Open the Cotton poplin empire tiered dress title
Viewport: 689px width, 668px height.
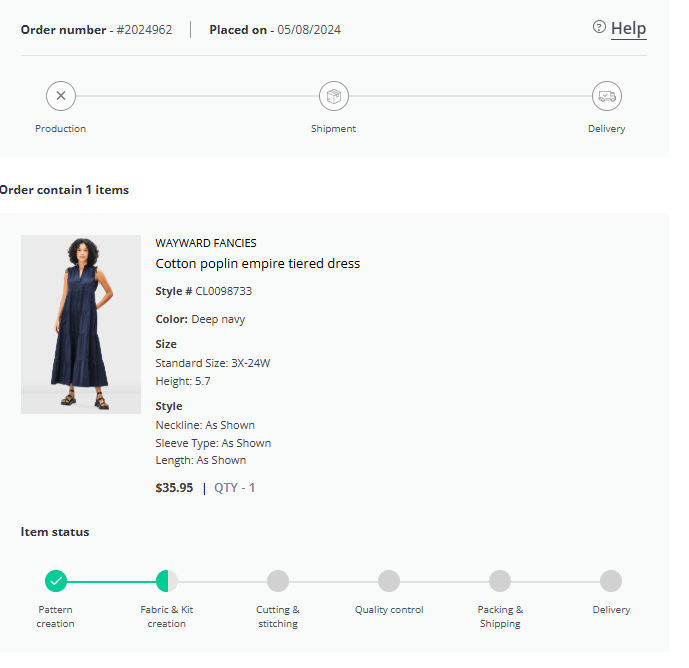click(257, 264)
